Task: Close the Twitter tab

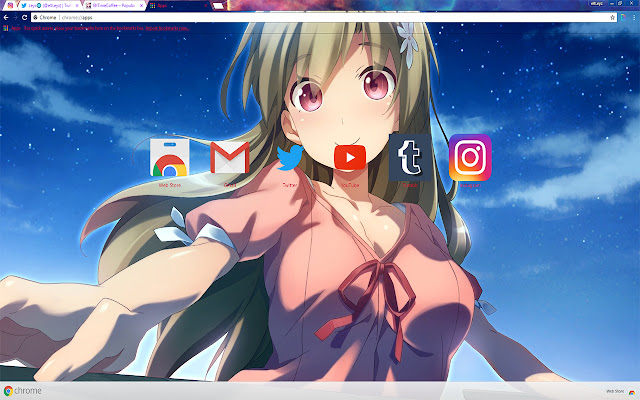Action: 77,6
